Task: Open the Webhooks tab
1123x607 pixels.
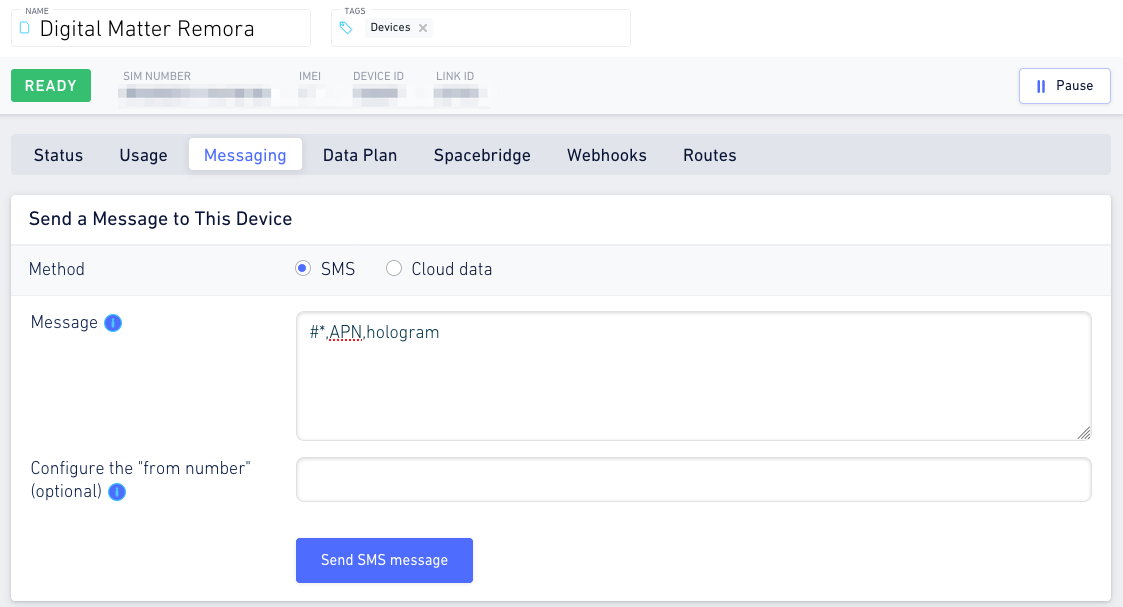Action: point(607,155)
